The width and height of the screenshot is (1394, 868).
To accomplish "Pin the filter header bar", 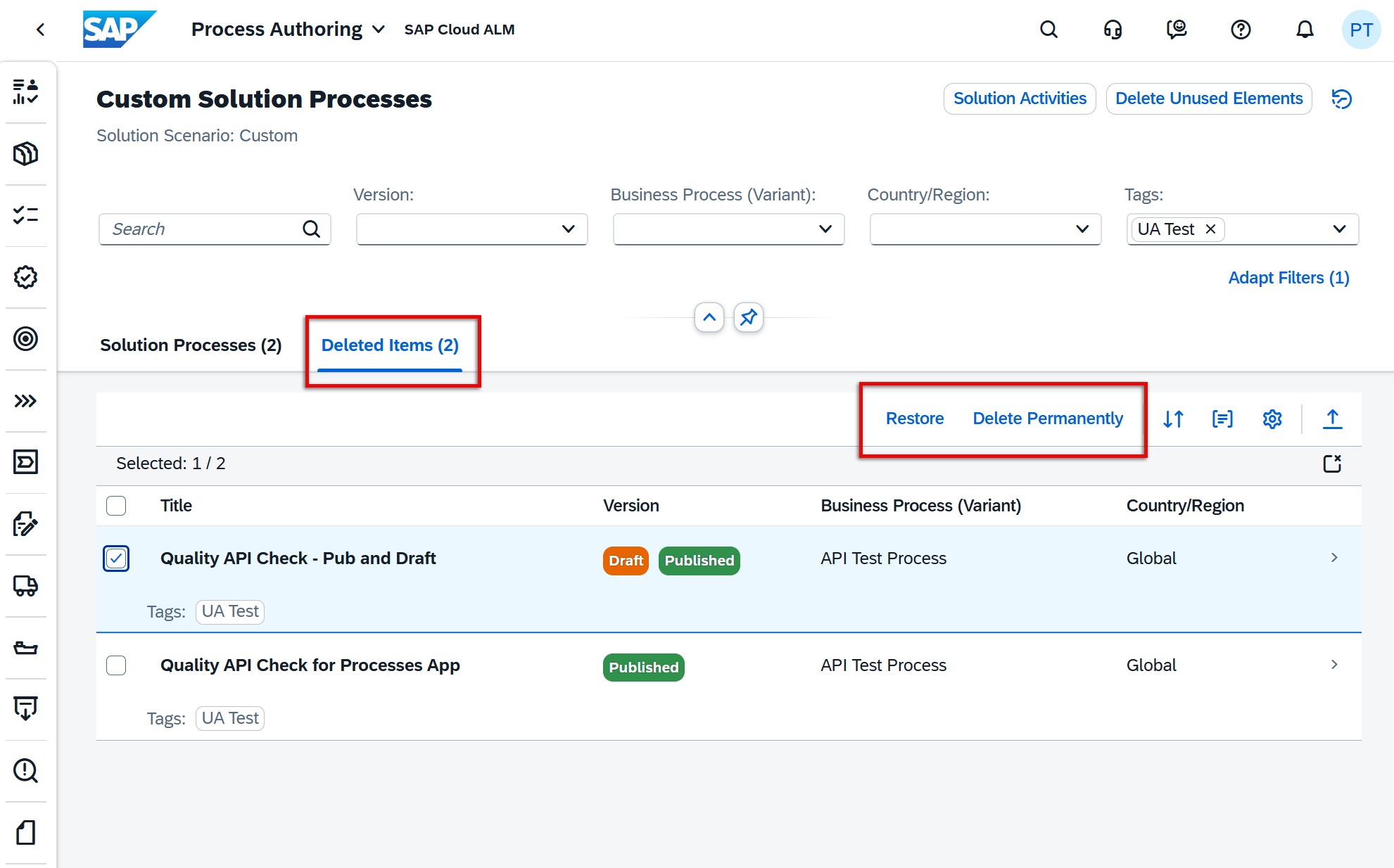I will click(x=748, y=317).
